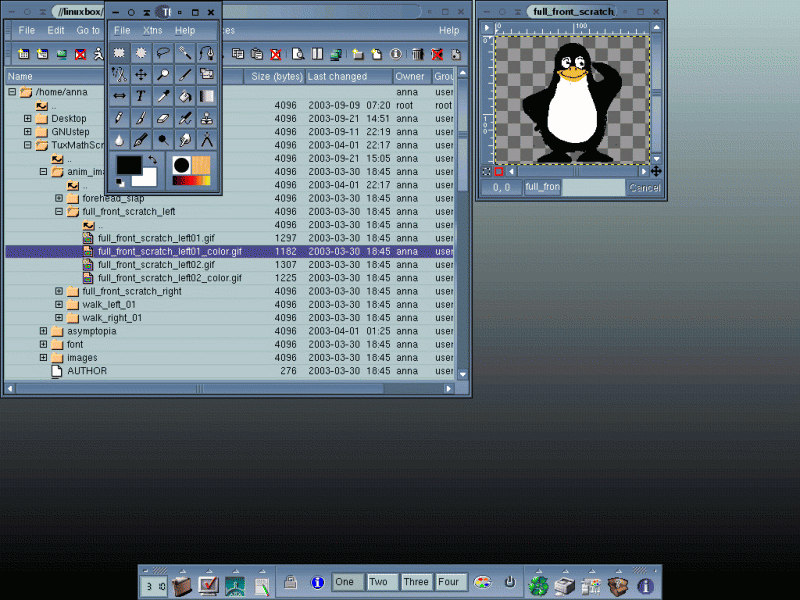Open the Go to menu in file manager
This screenshot has width=800, height=600.
tap(88, 31)
